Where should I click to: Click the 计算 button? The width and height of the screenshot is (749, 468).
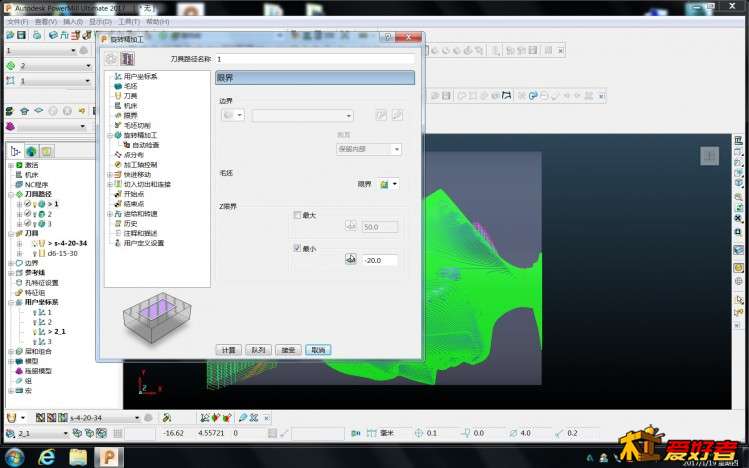[x=228, y=350]
